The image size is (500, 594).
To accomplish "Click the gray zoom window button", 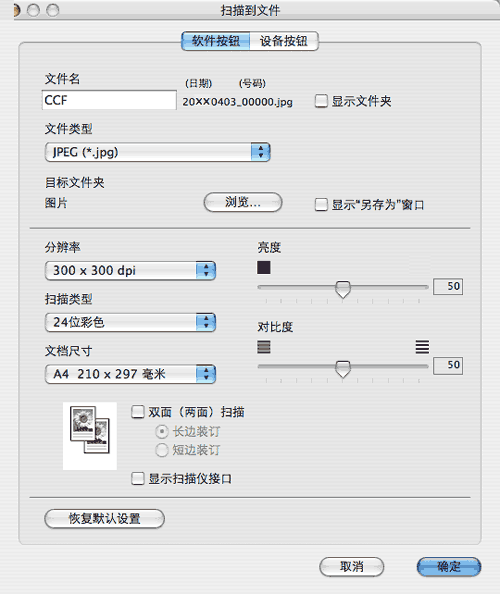I will point(52,10).
